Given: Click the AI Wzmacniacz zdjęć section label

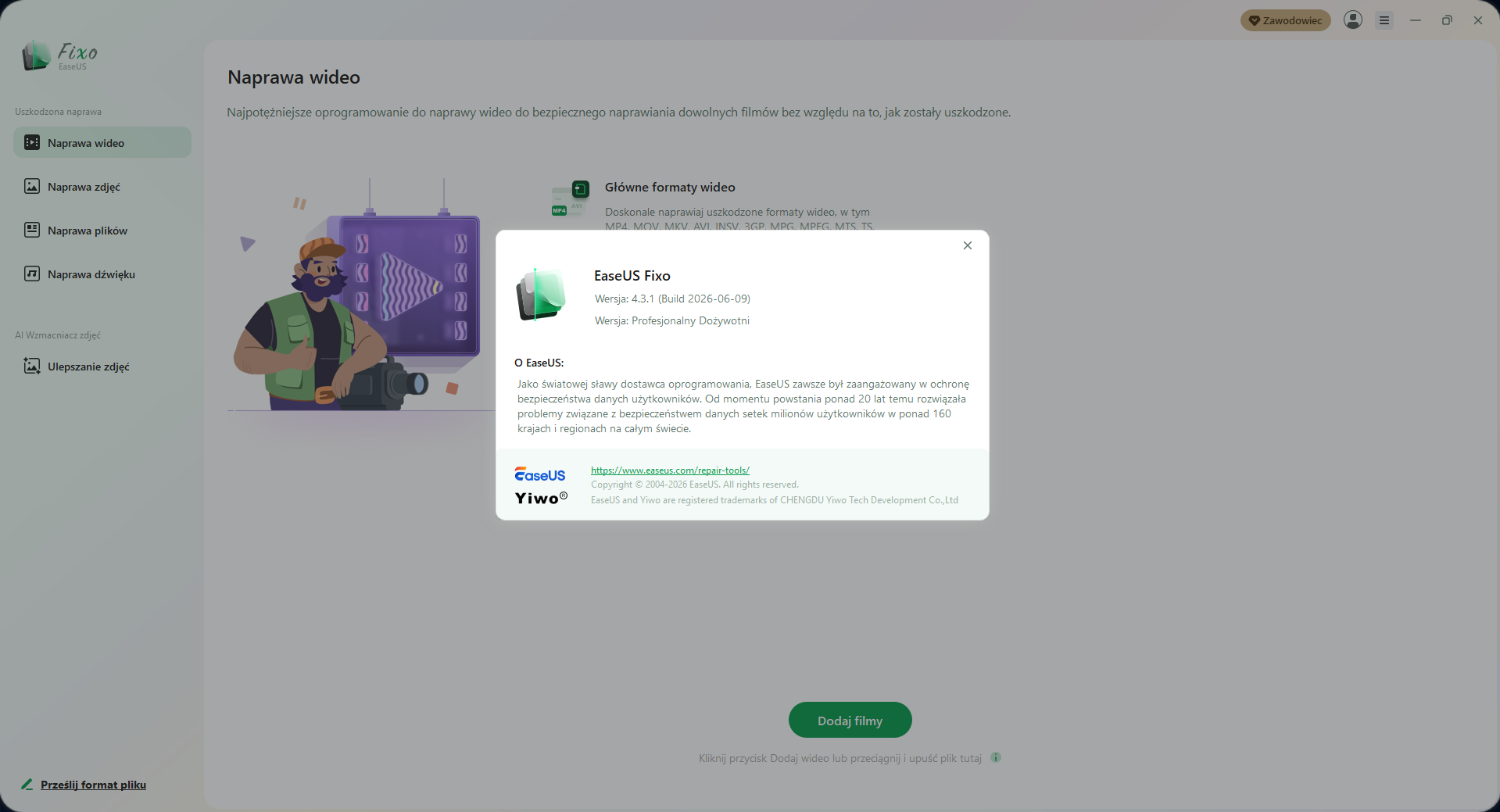Looking at the screenshot, I should (58, 335).
